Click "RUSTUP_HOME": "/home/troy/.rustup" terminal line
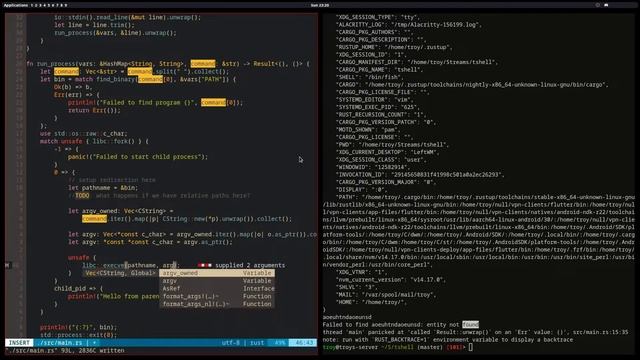Screen dimensions: 640x360 394,47
